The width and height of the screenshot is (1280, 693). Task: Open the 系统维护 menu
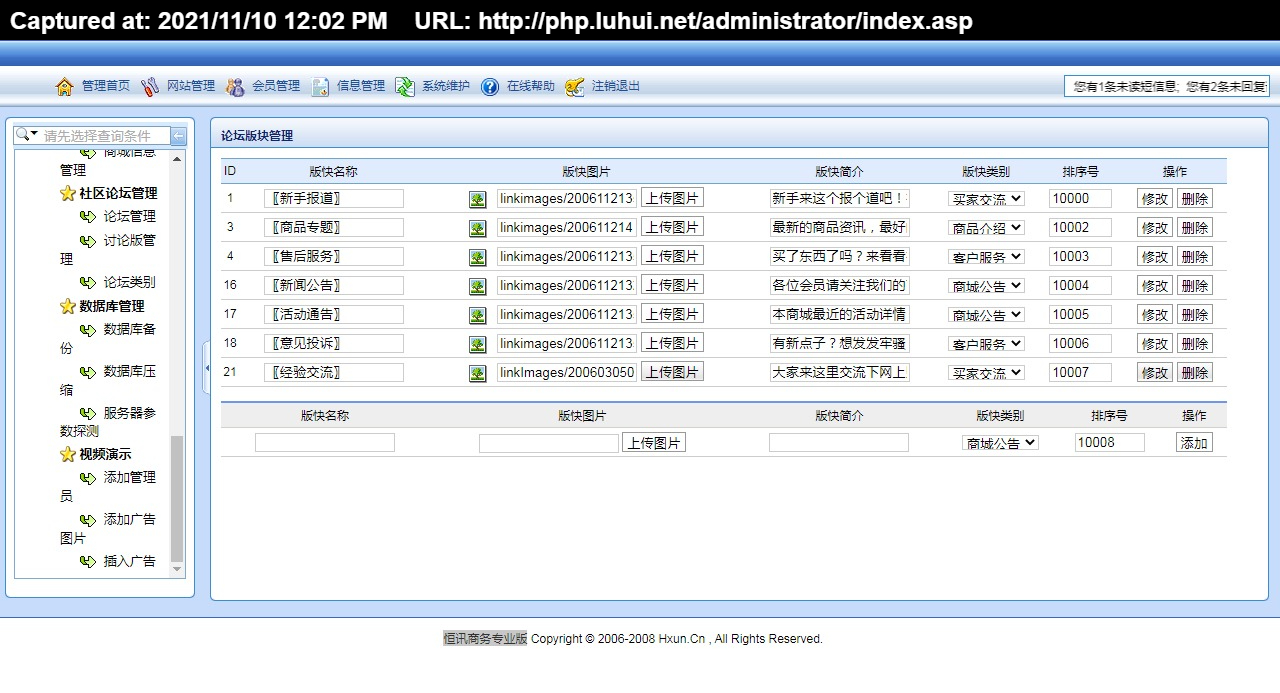coord(446,86)
